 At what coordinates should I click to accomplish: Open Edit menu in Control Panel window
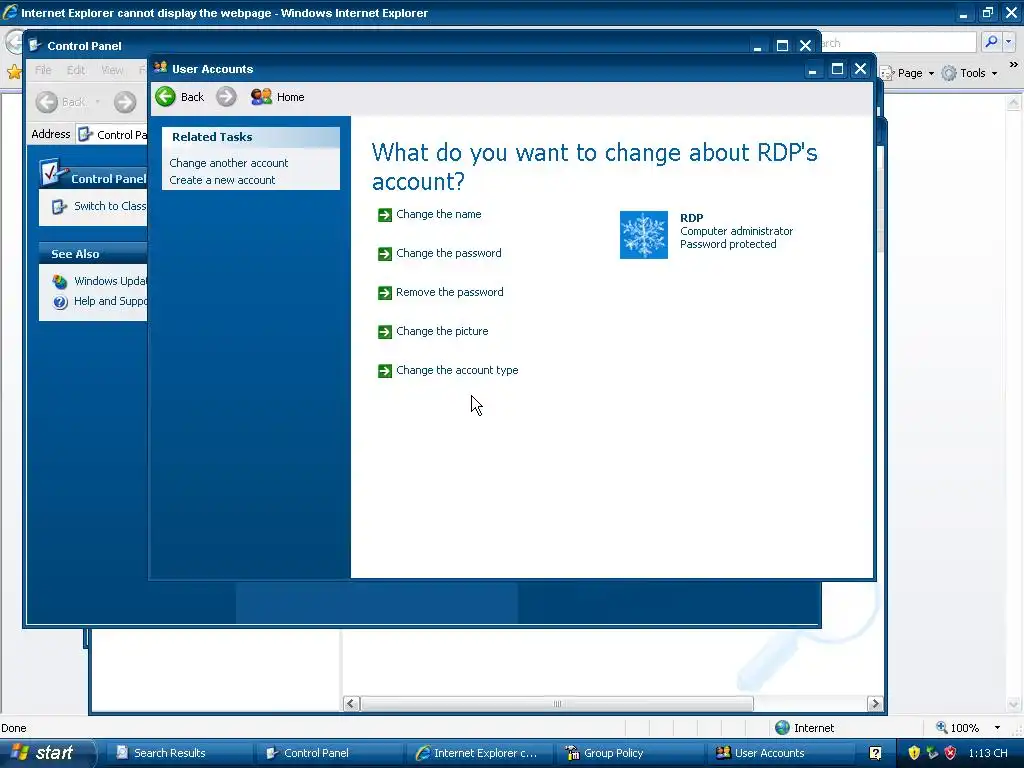76,70
